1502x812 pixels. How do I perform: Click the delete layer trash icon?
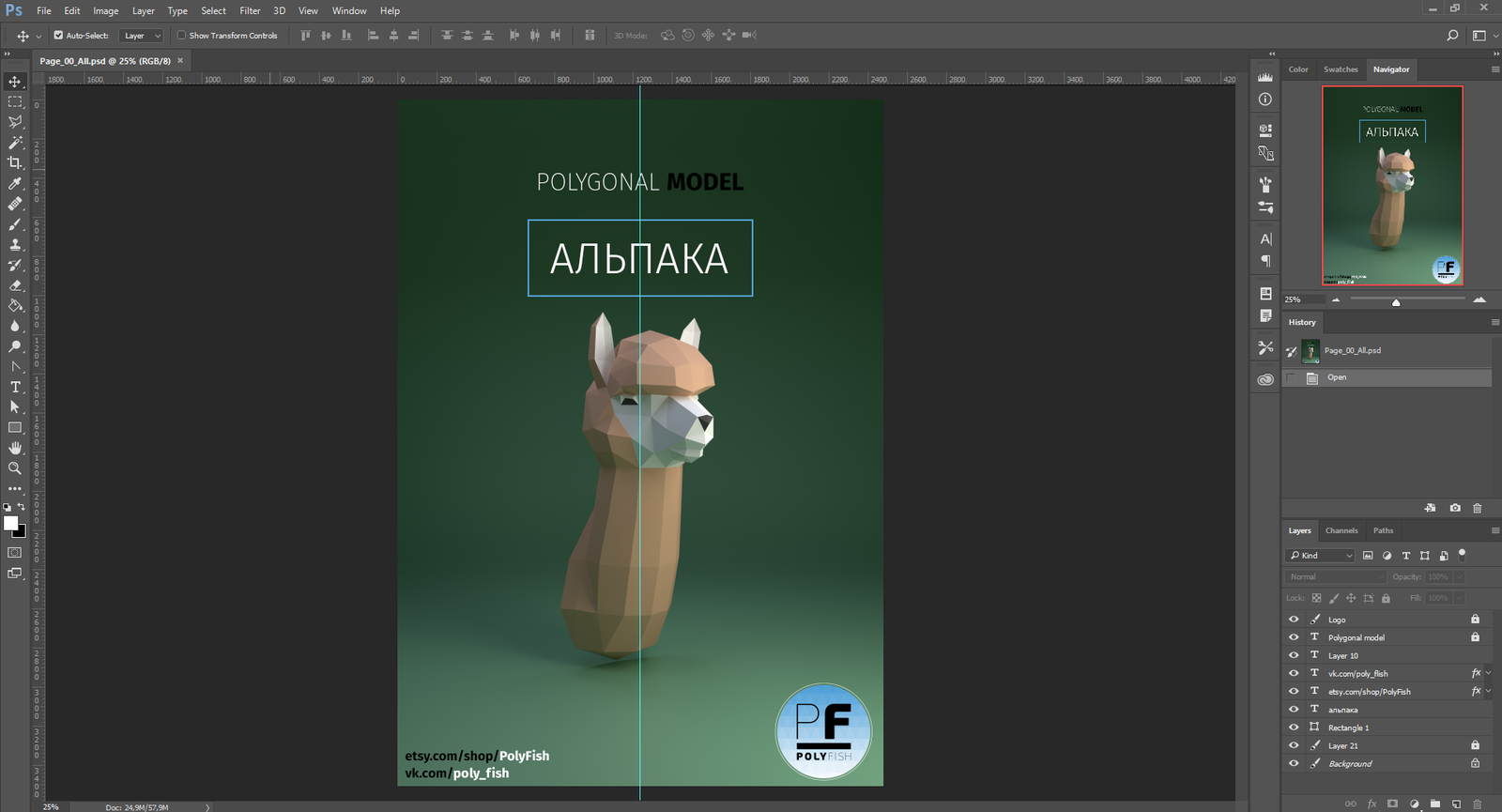[x=1477, y=804]
